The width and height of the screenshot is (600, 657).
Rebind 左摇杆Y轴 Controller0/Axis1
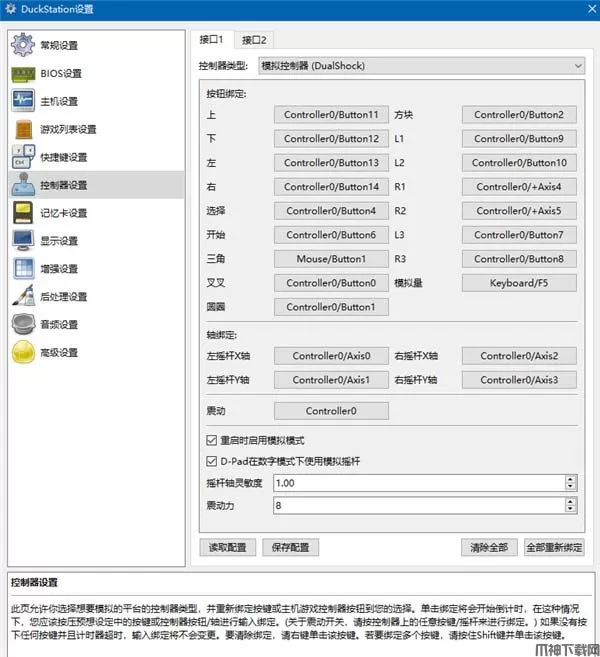click(331, 380)
